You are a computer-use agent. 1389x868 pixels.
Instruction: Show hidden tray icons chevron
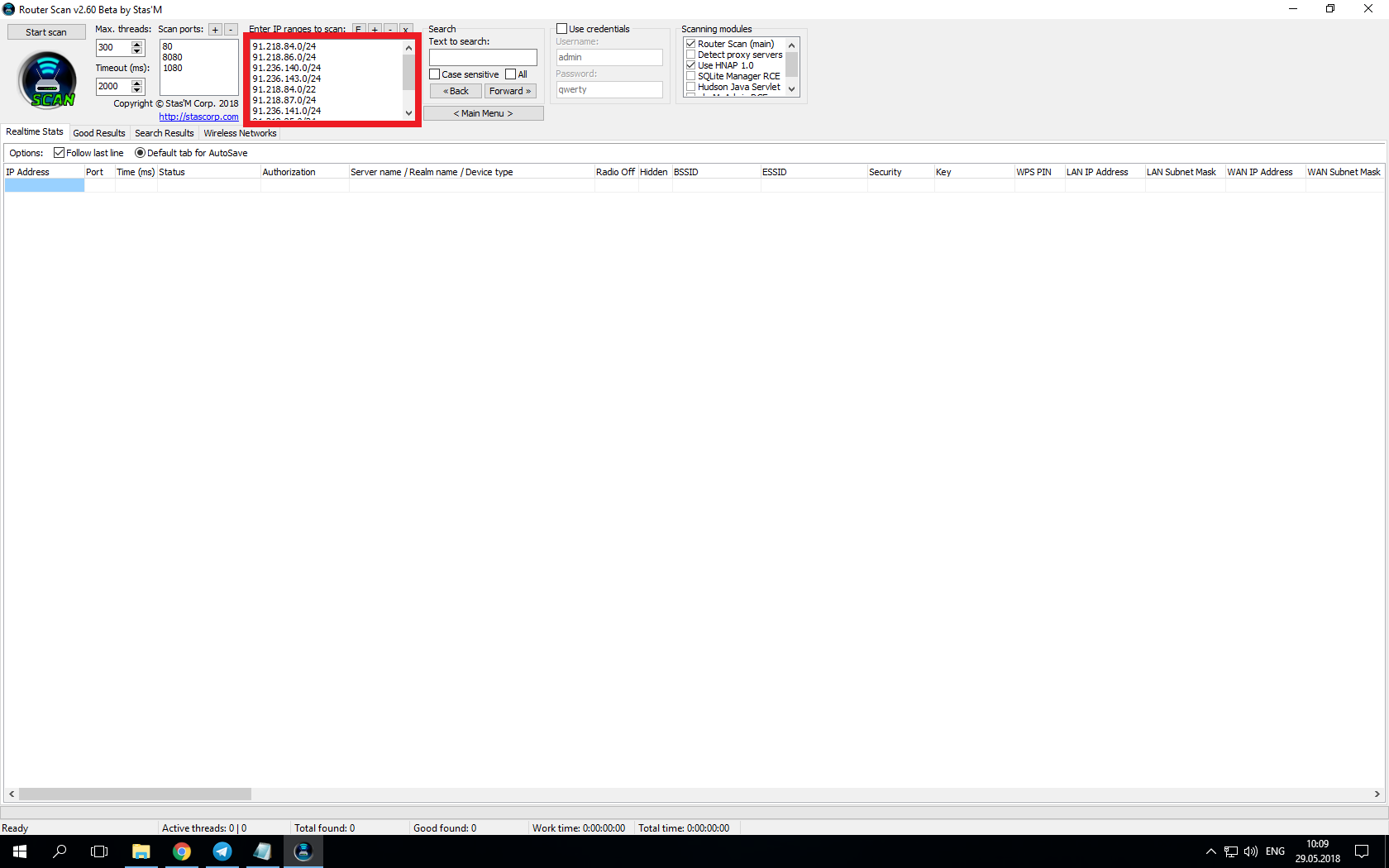pyautogui.click(x=1211, y=851)
